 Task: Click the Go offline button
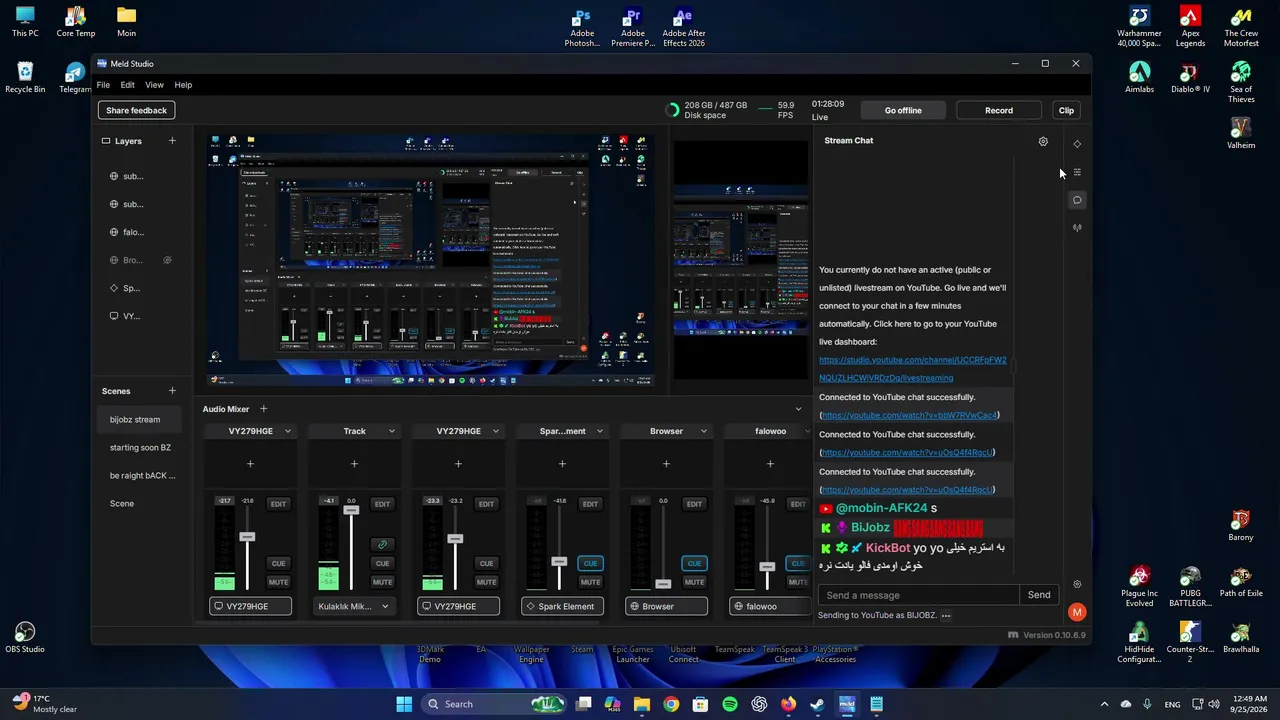click(903, 110)
